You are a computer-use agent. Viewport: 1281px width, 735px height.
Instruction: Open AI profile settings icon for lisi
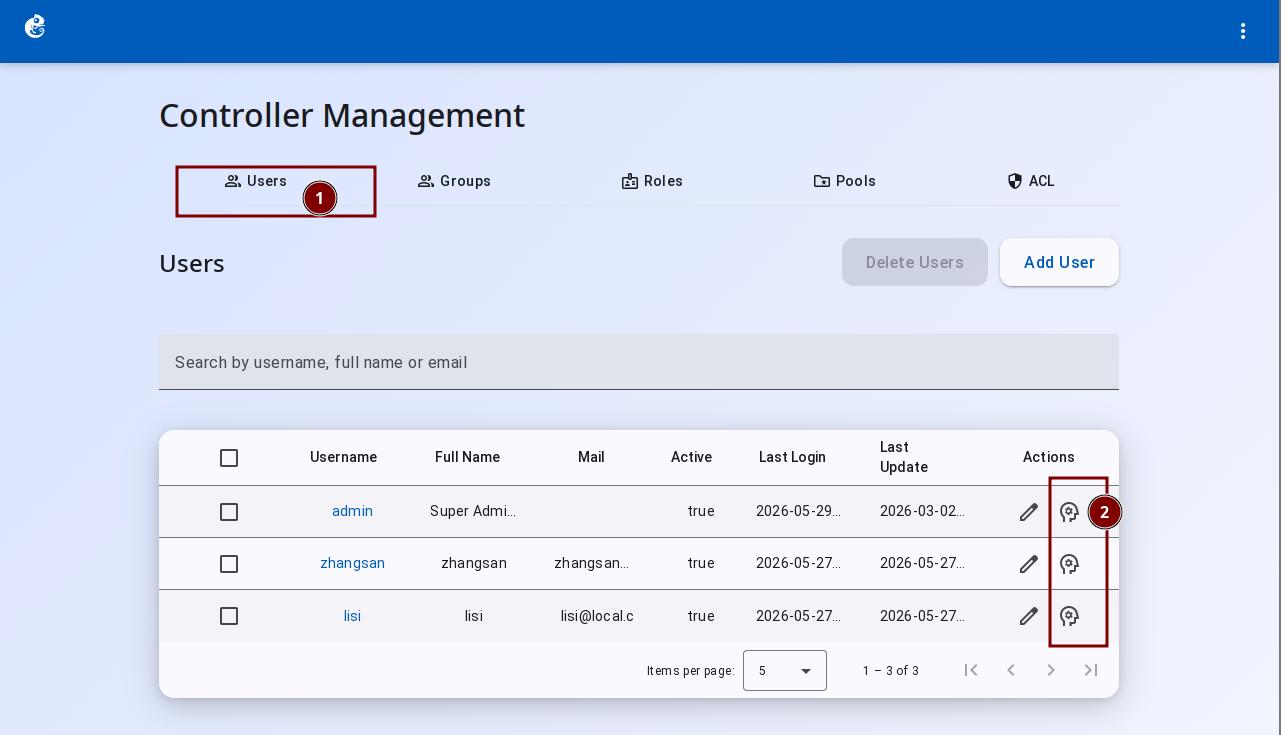tap(1069, 616)
